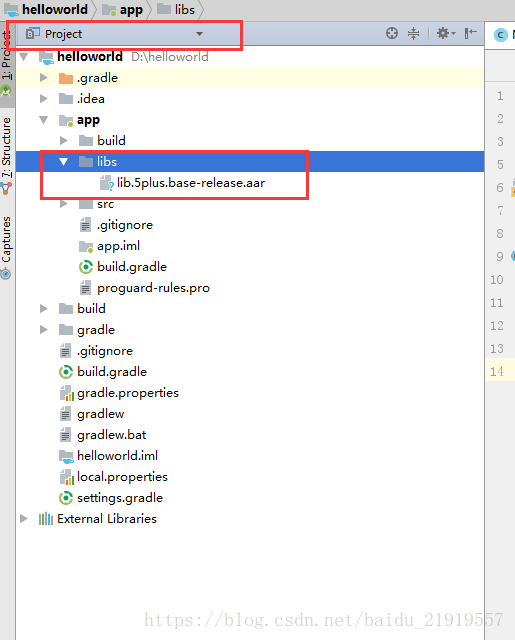515x640 pixels.
Task: Click the editor tab with C class icon
Action: pos(502,35)
